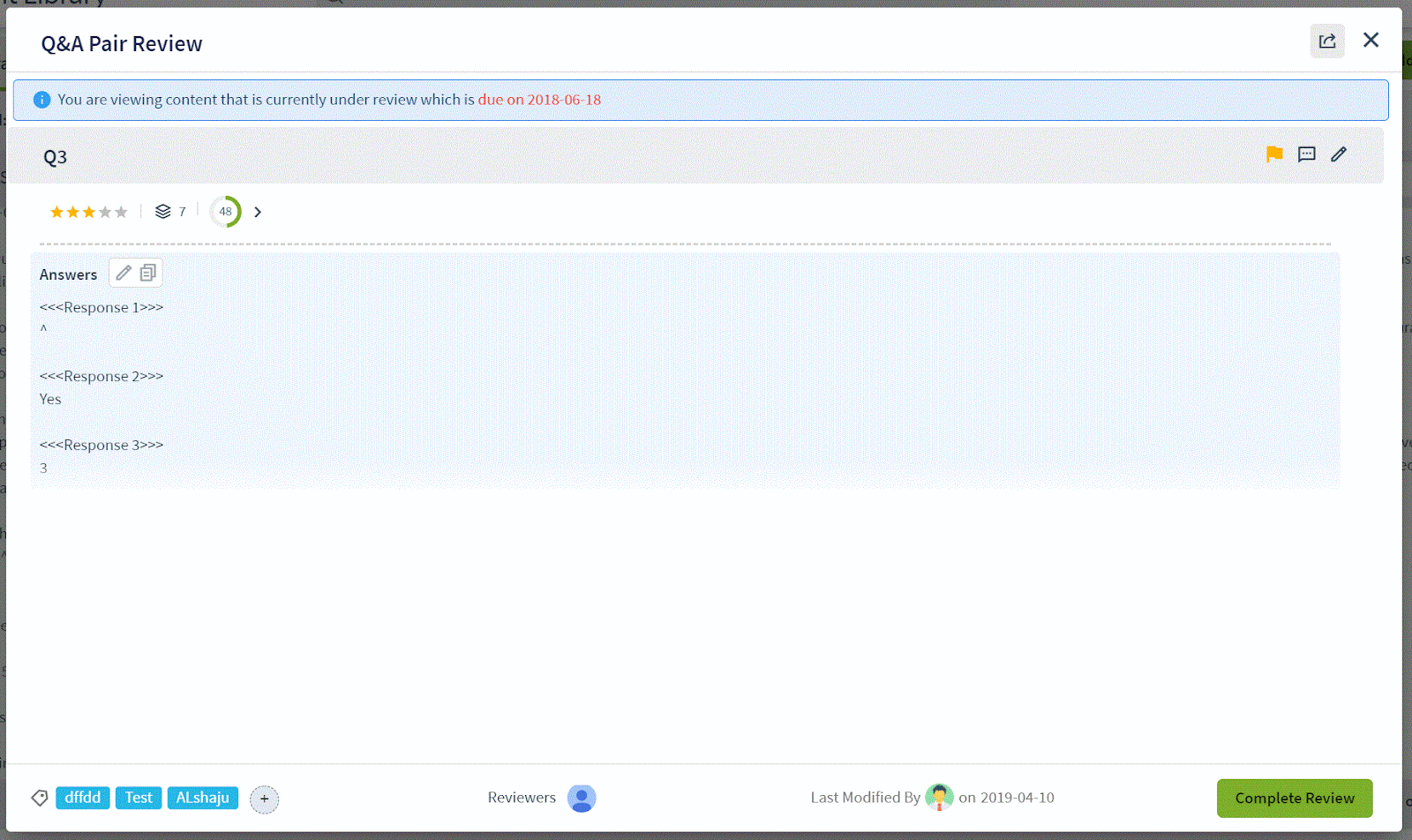Click the 'Yes' answer text
1412x840 pixels.
50,399
